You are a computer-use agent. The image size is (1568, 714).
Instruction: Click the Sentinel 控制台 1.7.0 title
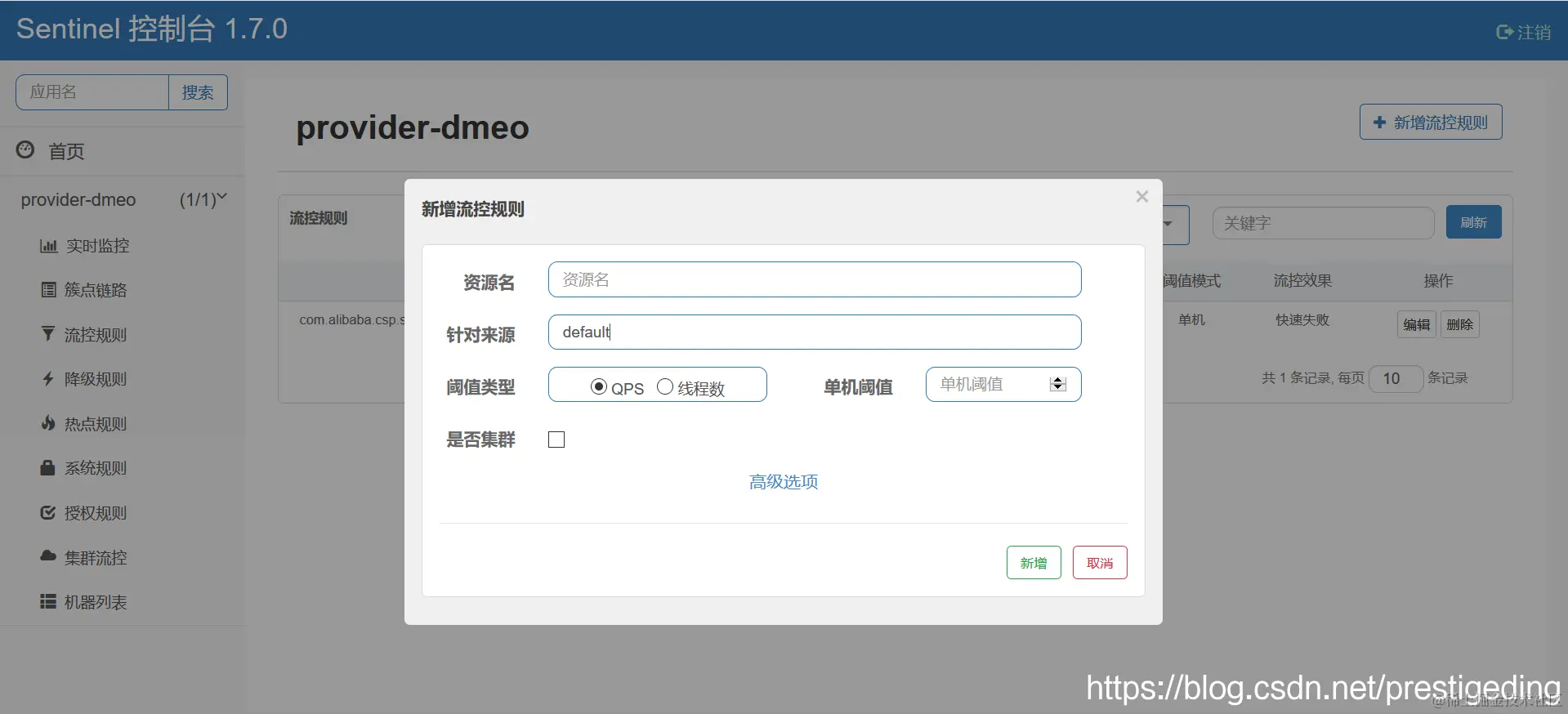pyautogui.click(x=152, y=29)
